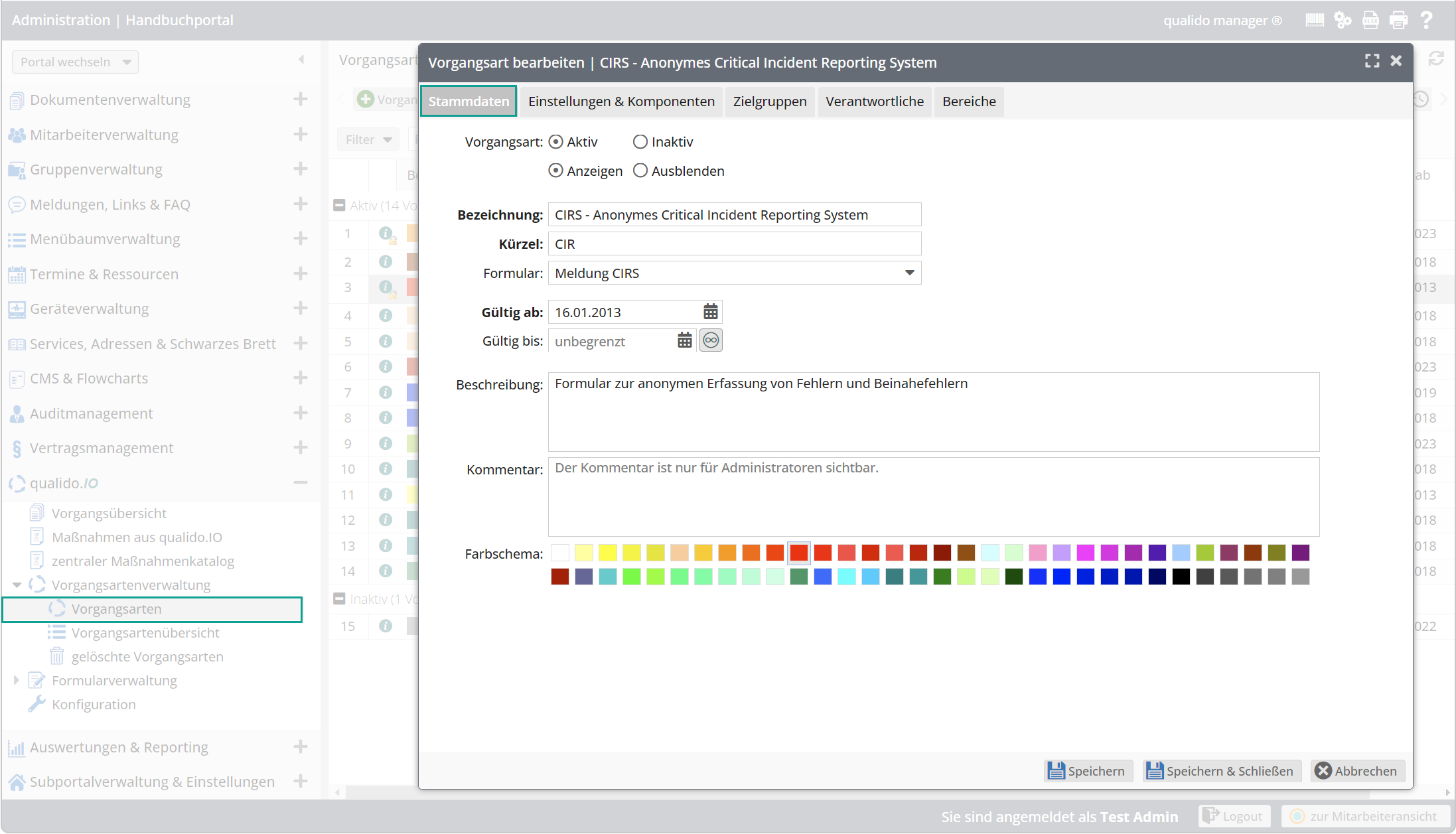The height and width of the screenshot is (834, 1456).
Task: Select the Aktiv radio button
Action: pos(556,141)
